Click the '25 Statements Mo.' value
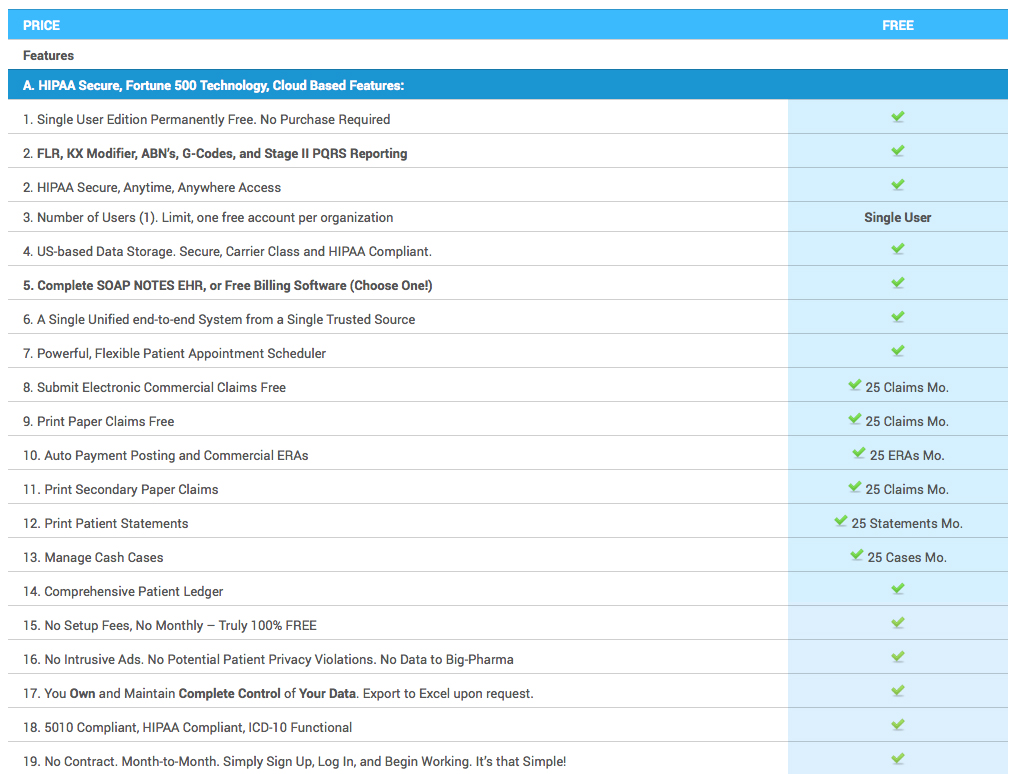Viewport: 1017px width, 774px height. (907, 524)
